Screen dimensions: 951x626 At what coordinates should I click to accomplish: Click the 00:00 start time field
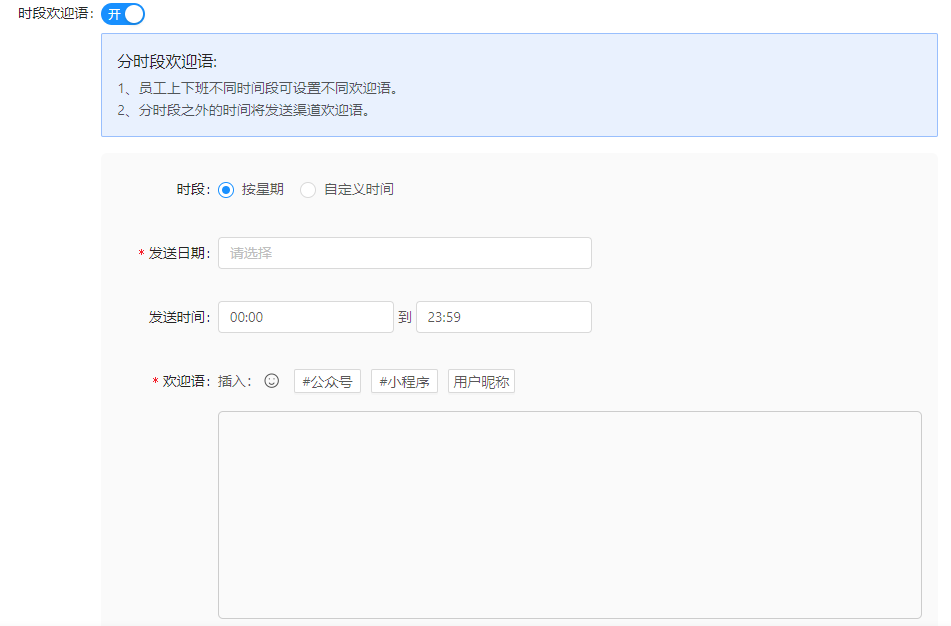[x=306, y=317]
